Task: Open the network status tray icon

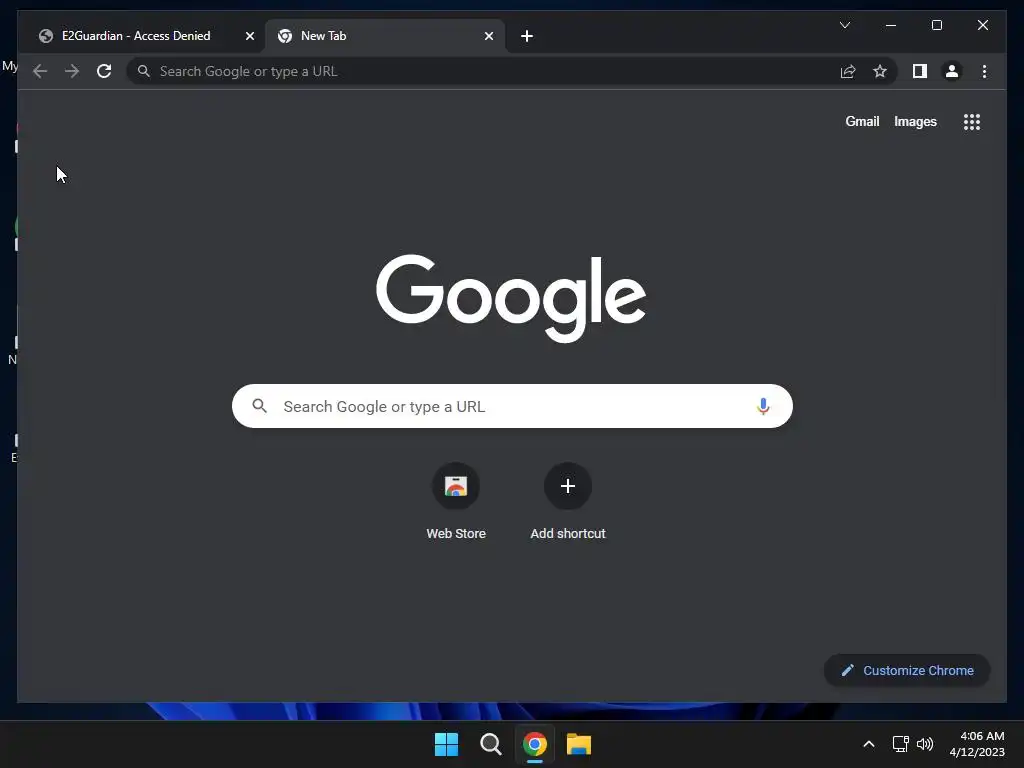Action: (901, 744)
